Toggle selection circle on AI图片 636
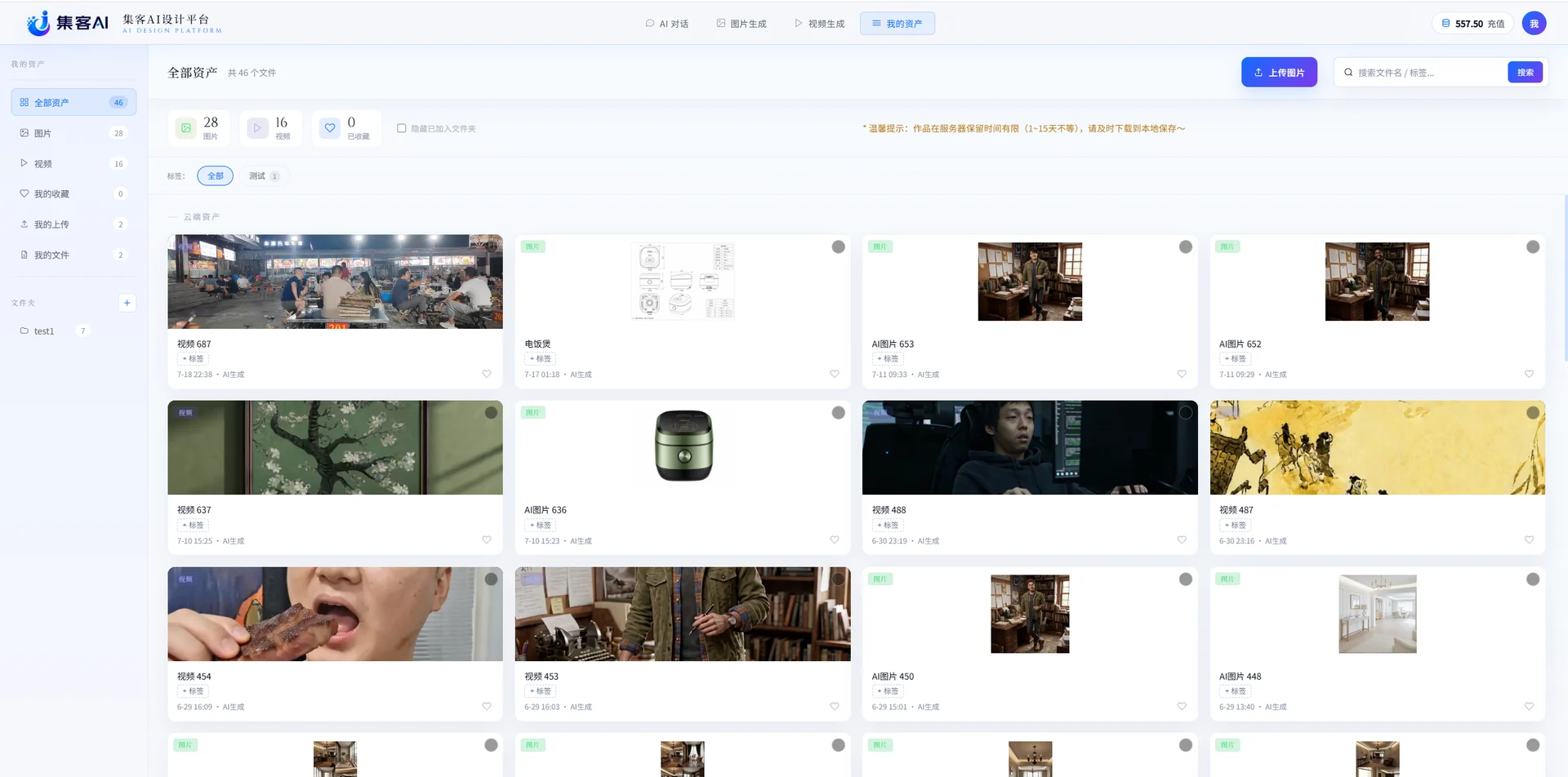The height and width of the screenshot is (777, 1568). [838, 413]
